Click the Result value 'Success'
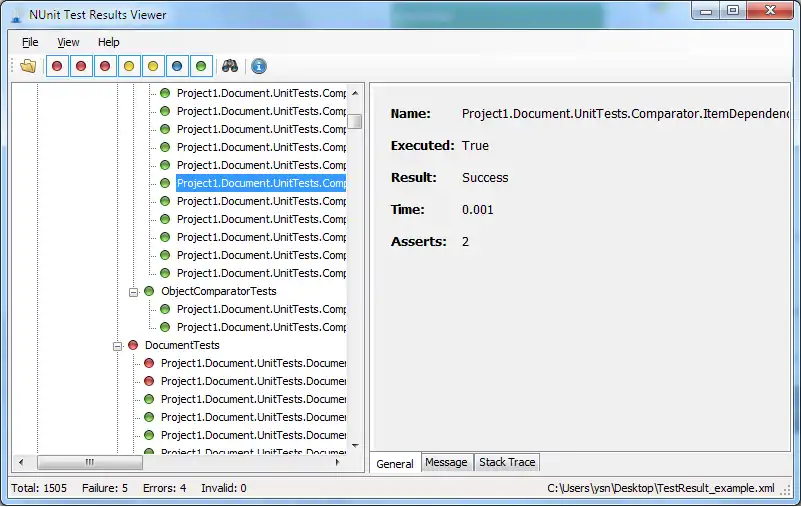 [x=485, y=177]
